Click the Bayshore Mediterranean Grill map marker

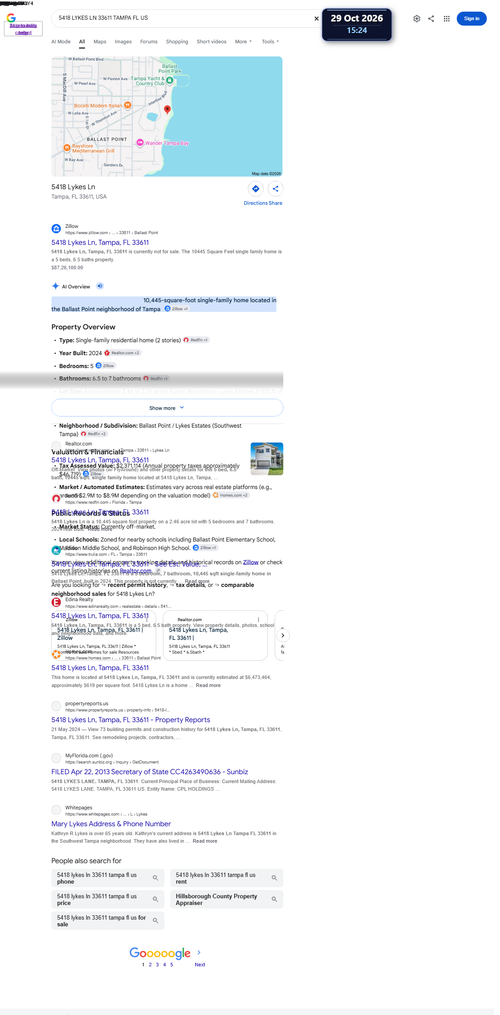67,148
